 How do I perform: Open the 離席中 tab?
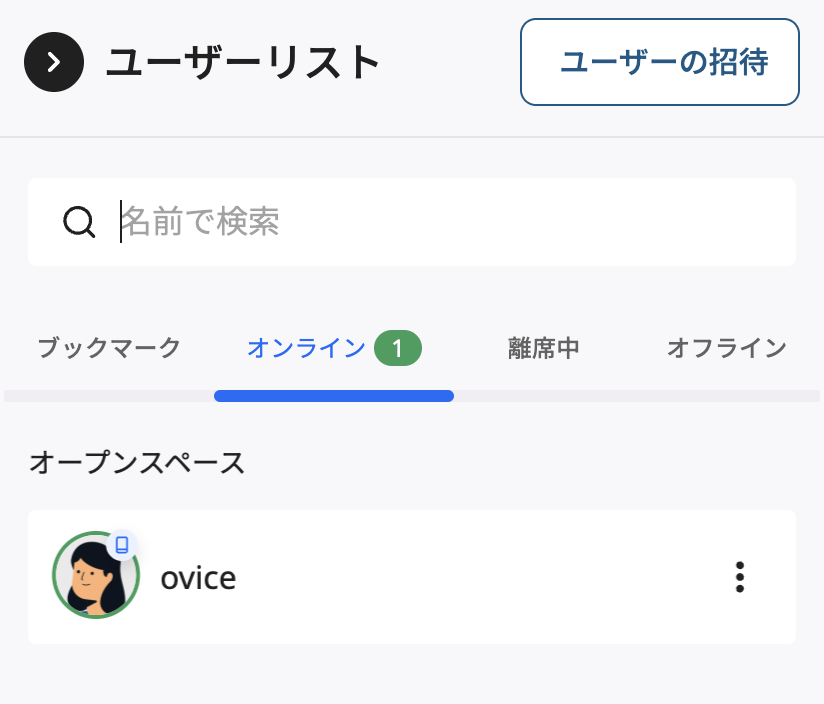(543, 347)
